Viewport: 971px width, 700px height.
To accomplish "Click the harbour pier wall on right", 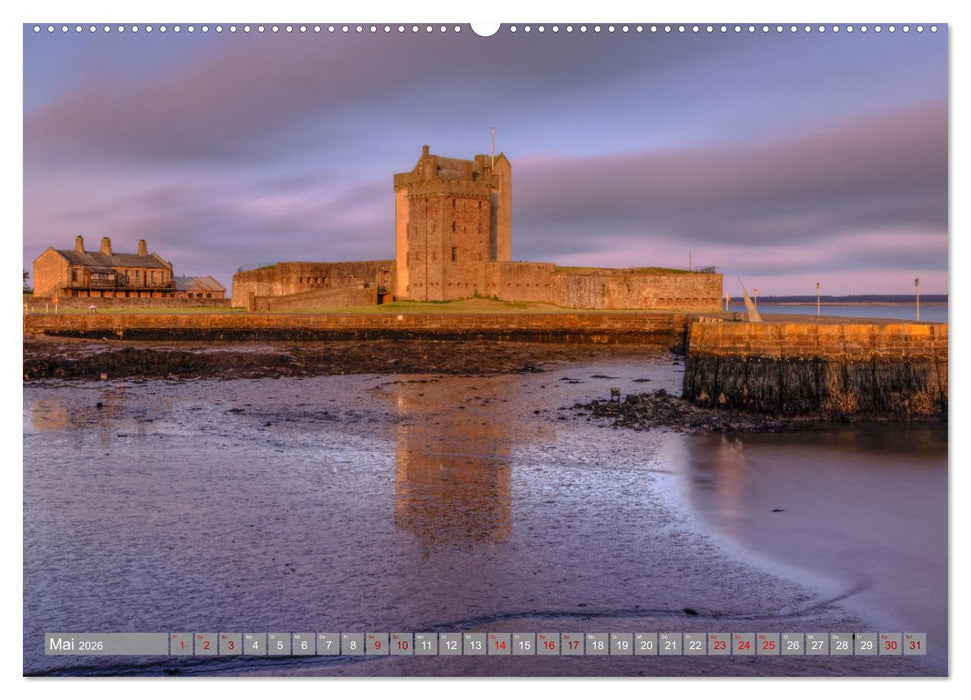I will point(815,368).
